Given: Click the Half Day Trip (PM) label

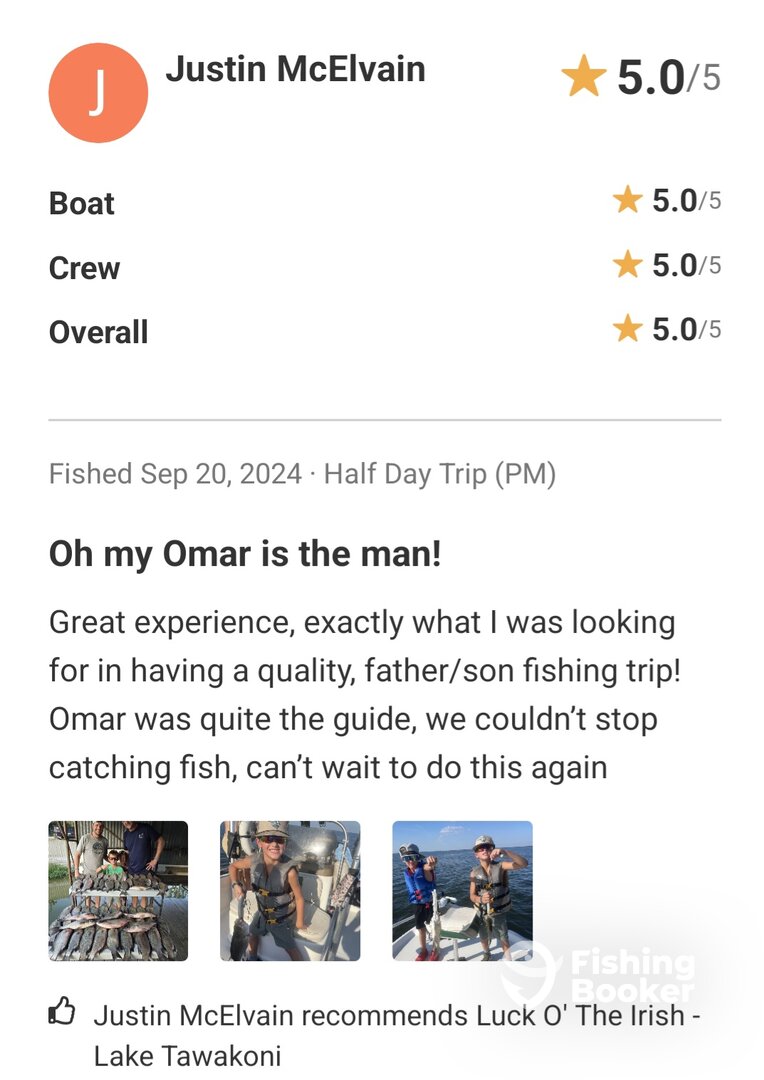Looking at the screenshot, I should click(440, 473).
